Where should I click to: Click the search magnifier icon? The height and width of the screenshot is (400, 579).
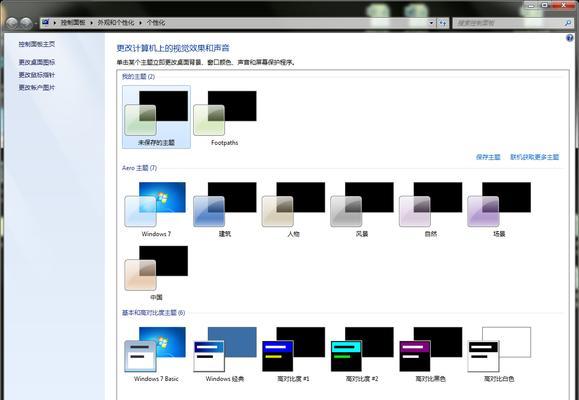[x=568, y=23]
